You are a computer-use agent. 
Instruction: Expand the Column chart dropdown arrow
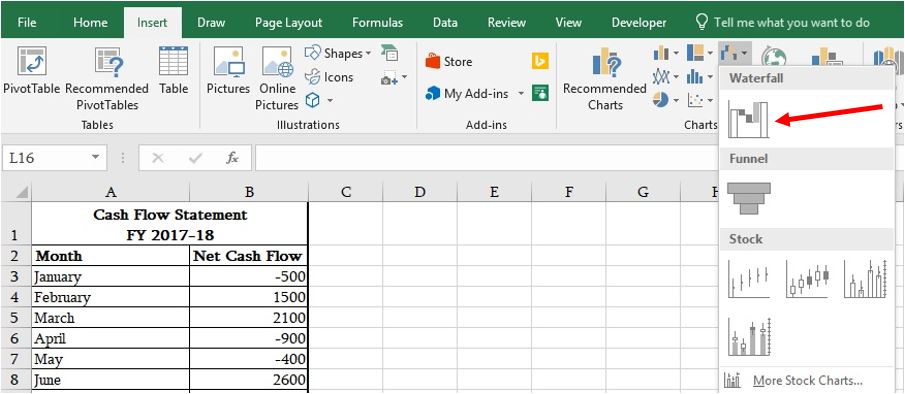[675, 54]
